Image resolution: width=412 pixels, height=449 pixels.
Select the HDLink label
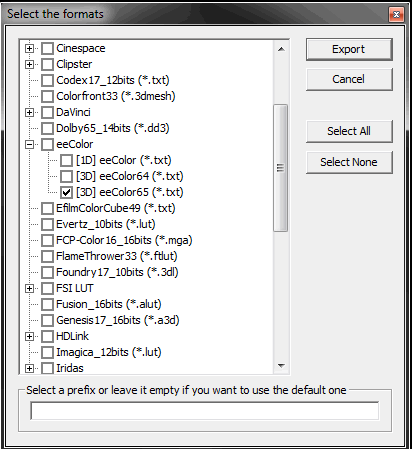(x=72, y=336)
